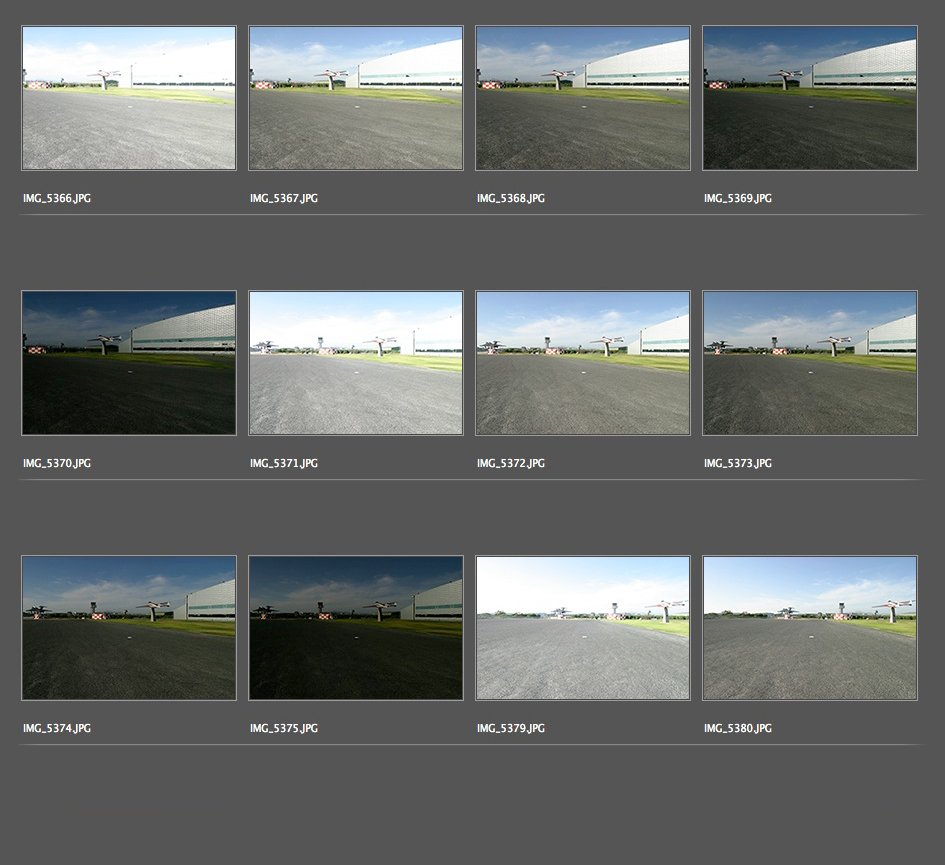Select the bright IMG_5371.JPG thumbnail
This screenshot has height=865, width=945.
point(356,363)
